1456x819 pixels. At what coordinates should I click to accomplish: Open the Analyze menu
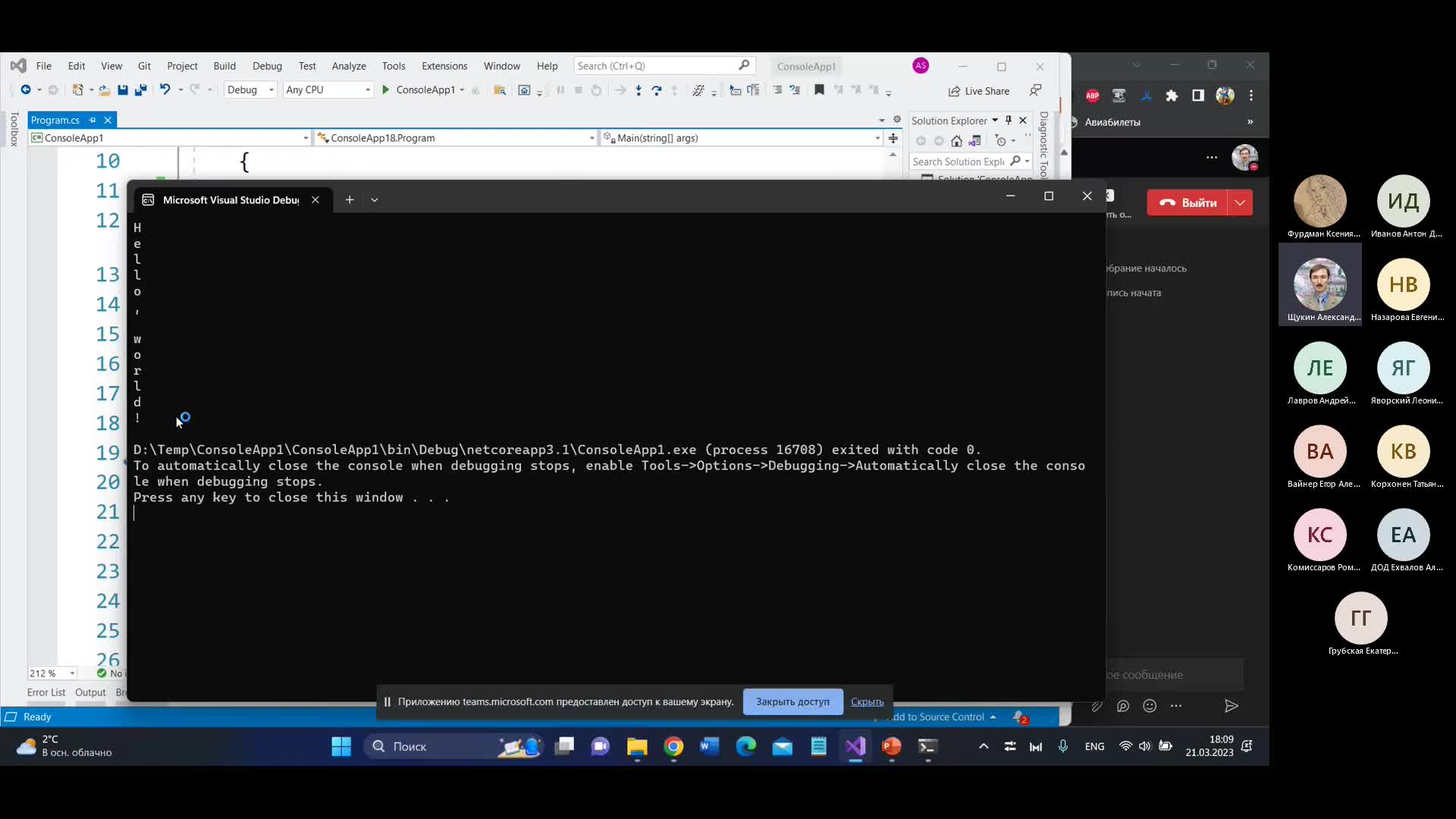(349, 66)
